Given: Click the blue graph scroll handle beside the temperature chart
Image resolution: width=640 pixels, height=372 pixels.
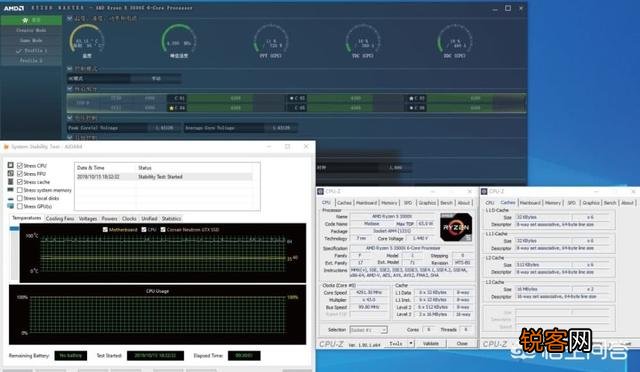Looking at the screenshot, I should coord(14,229).
